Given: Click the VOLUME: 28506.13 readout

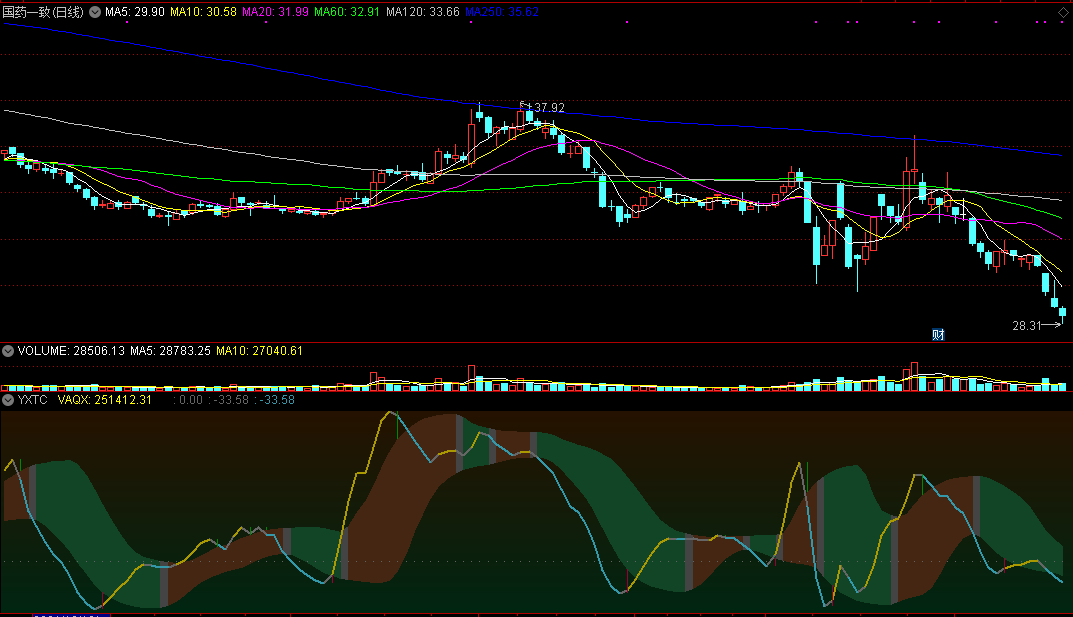Looking at the screenshot, I should tap(71, 351).
